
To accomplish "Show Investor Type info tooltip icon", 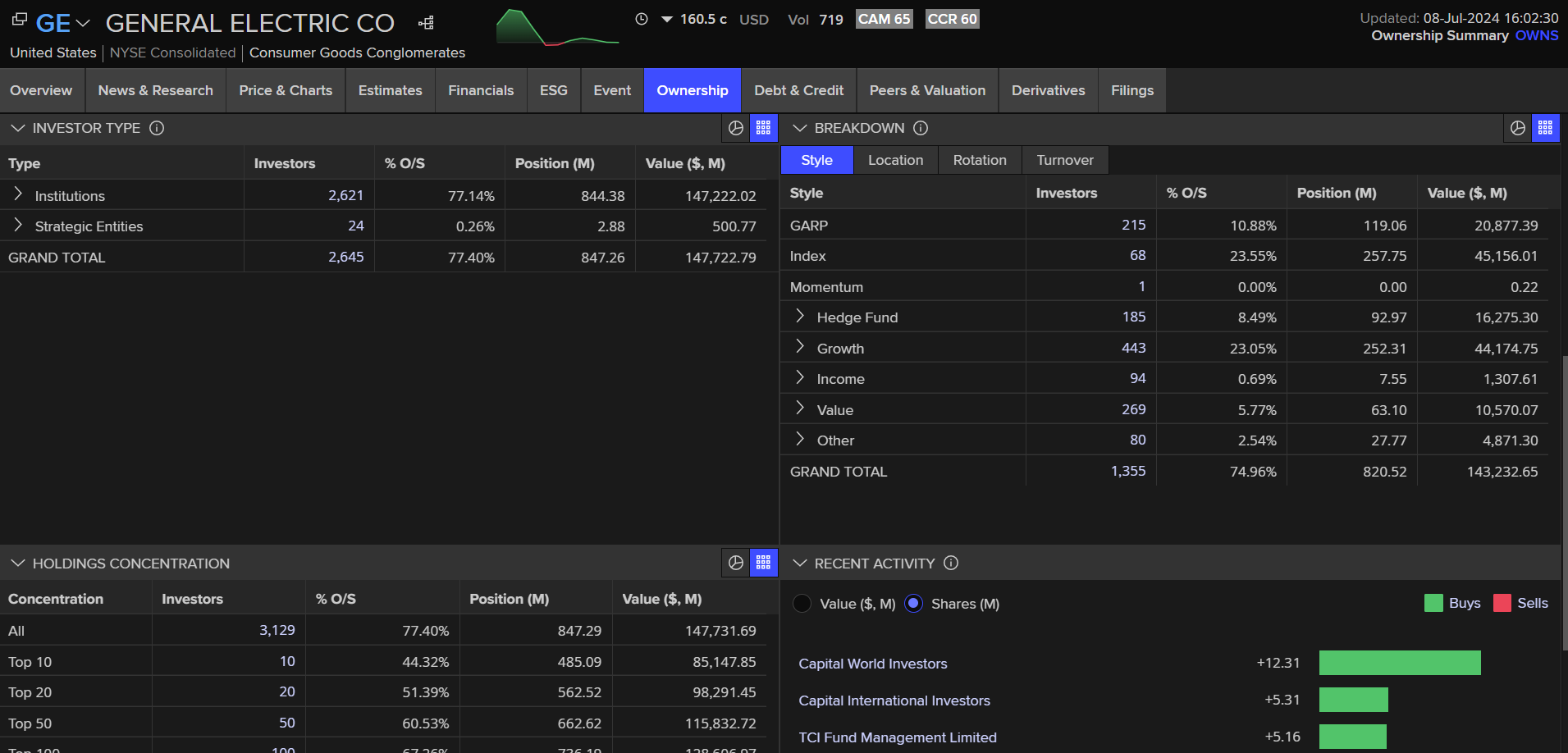I will coord(157,128).
